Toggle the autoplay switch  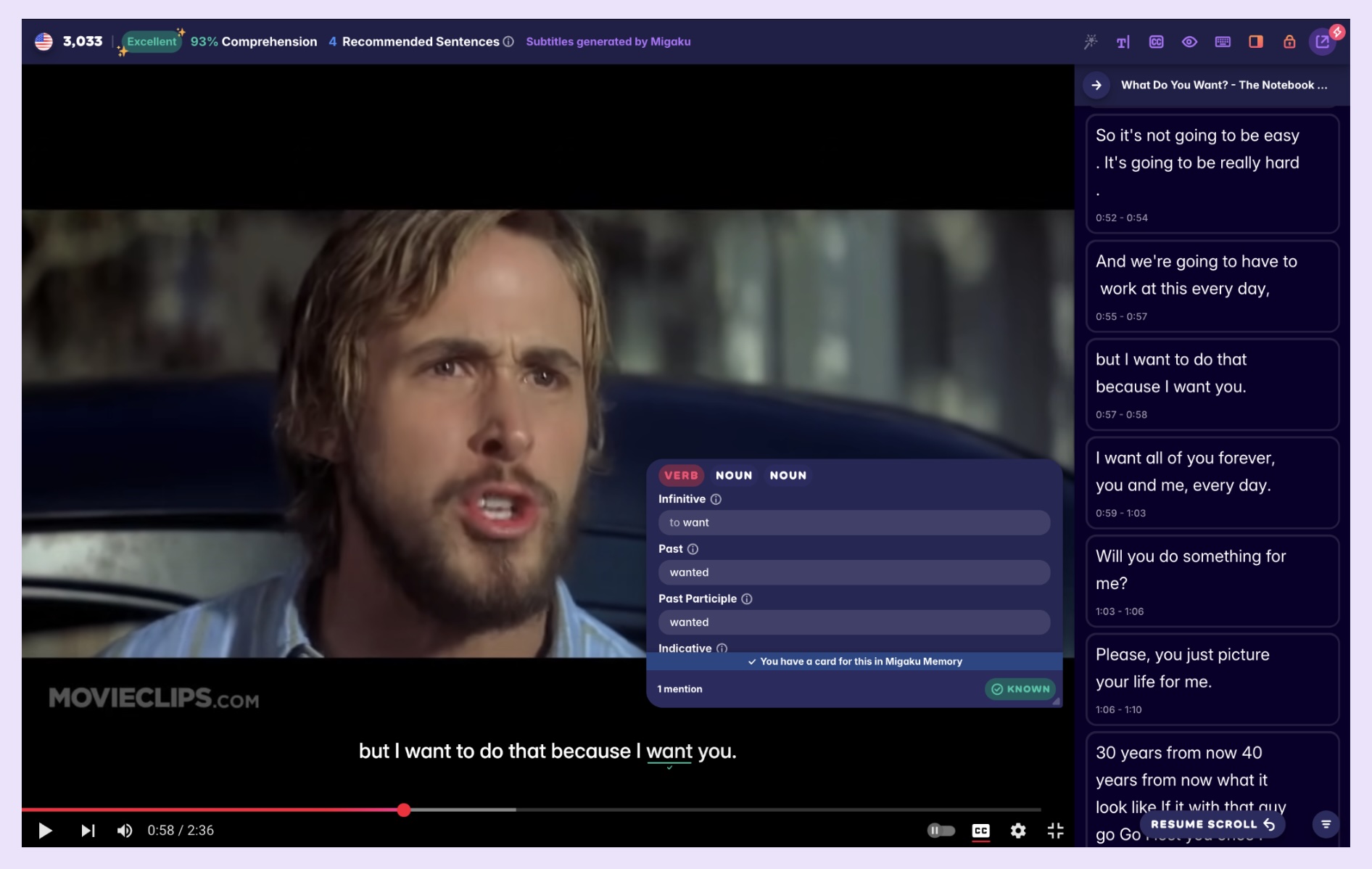point(941,831)
